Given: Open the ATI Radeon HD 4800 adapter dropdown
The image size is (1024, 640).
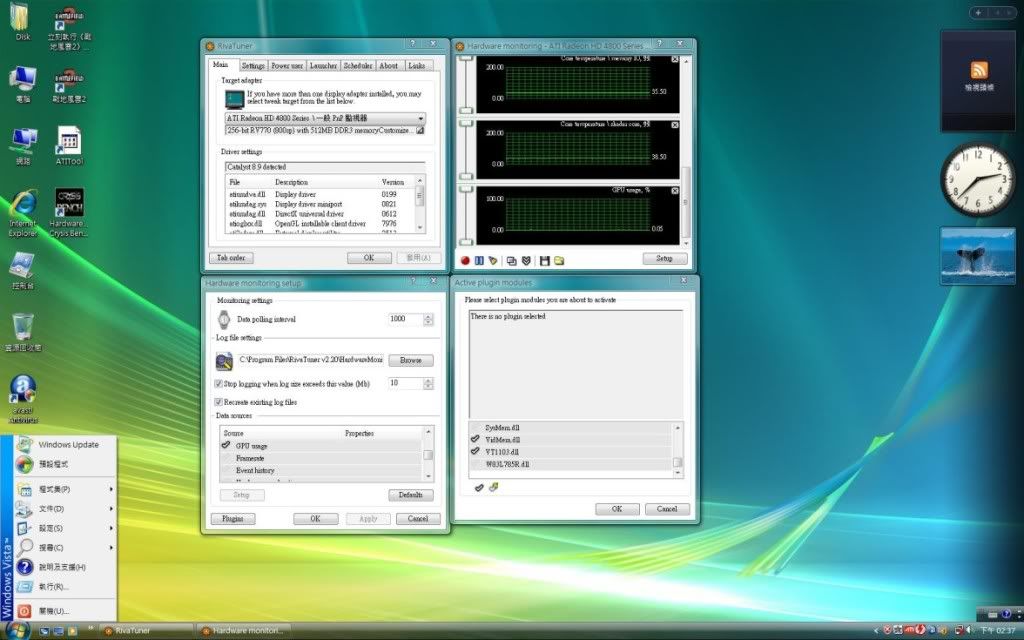Looking at the screenshot, I should pyautogui.click(x=325, y=118).
